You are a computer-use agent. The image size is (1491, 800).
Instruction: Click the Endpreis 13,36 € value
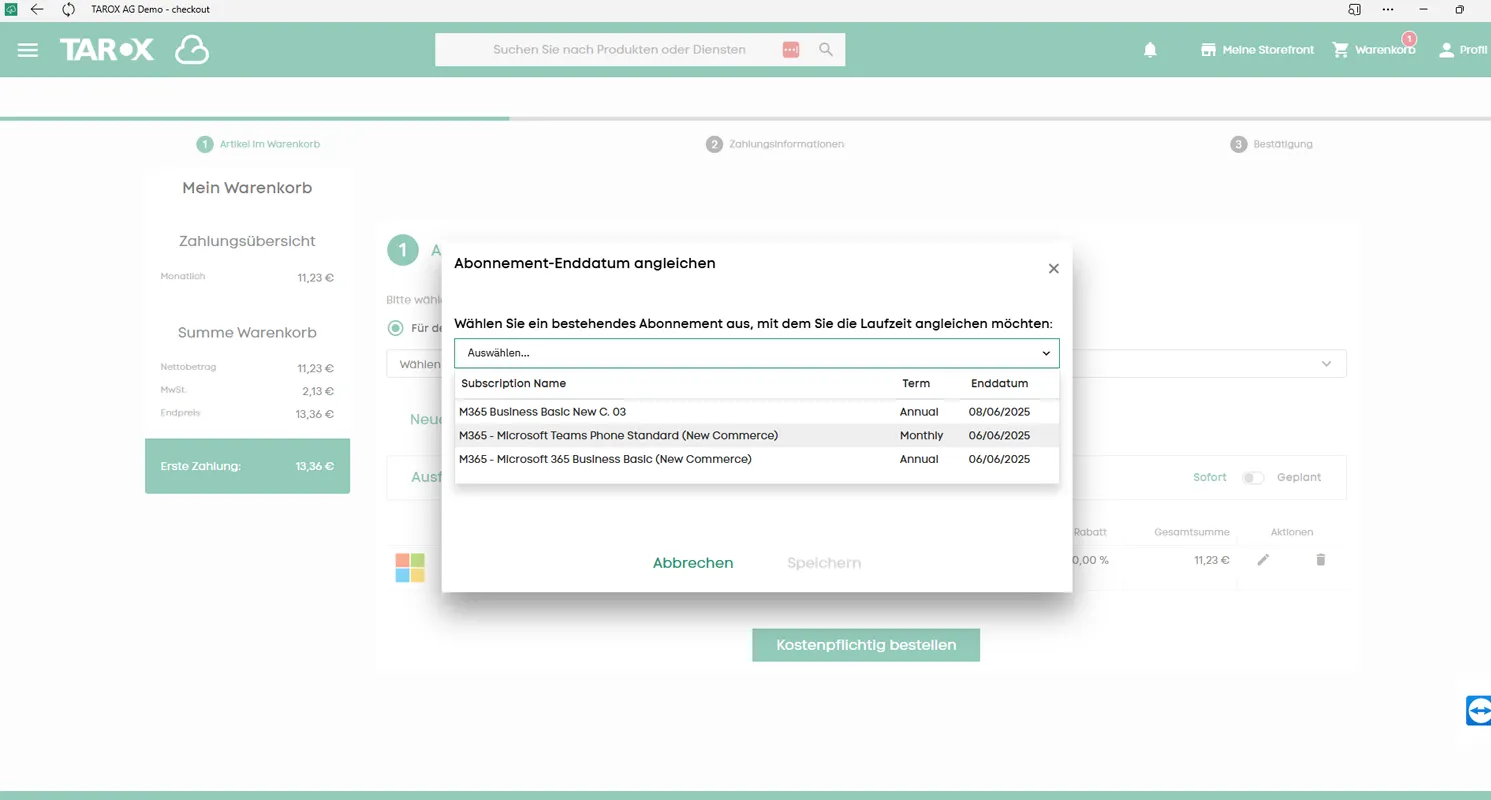315,414
